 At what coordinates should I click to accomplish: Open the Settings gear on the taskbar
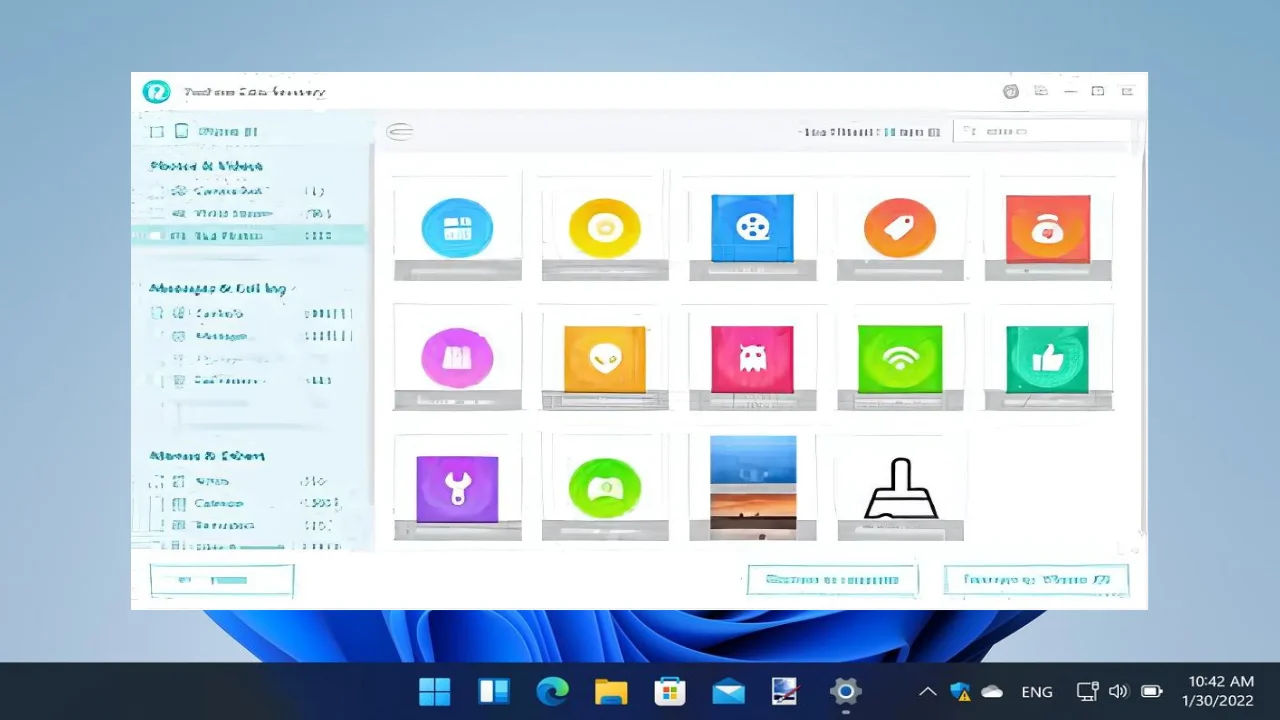coord(845,691)
